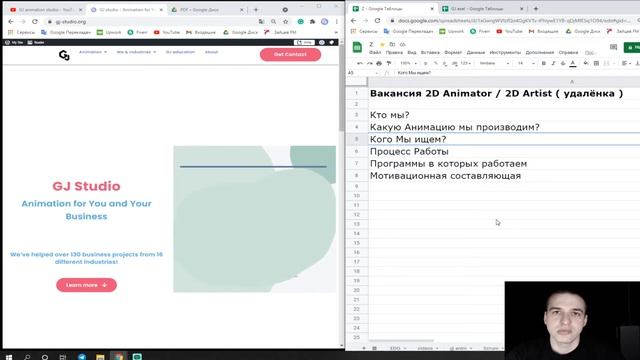
Task: Open the Upwork bookmark in left browser
Action: (109, 32)
